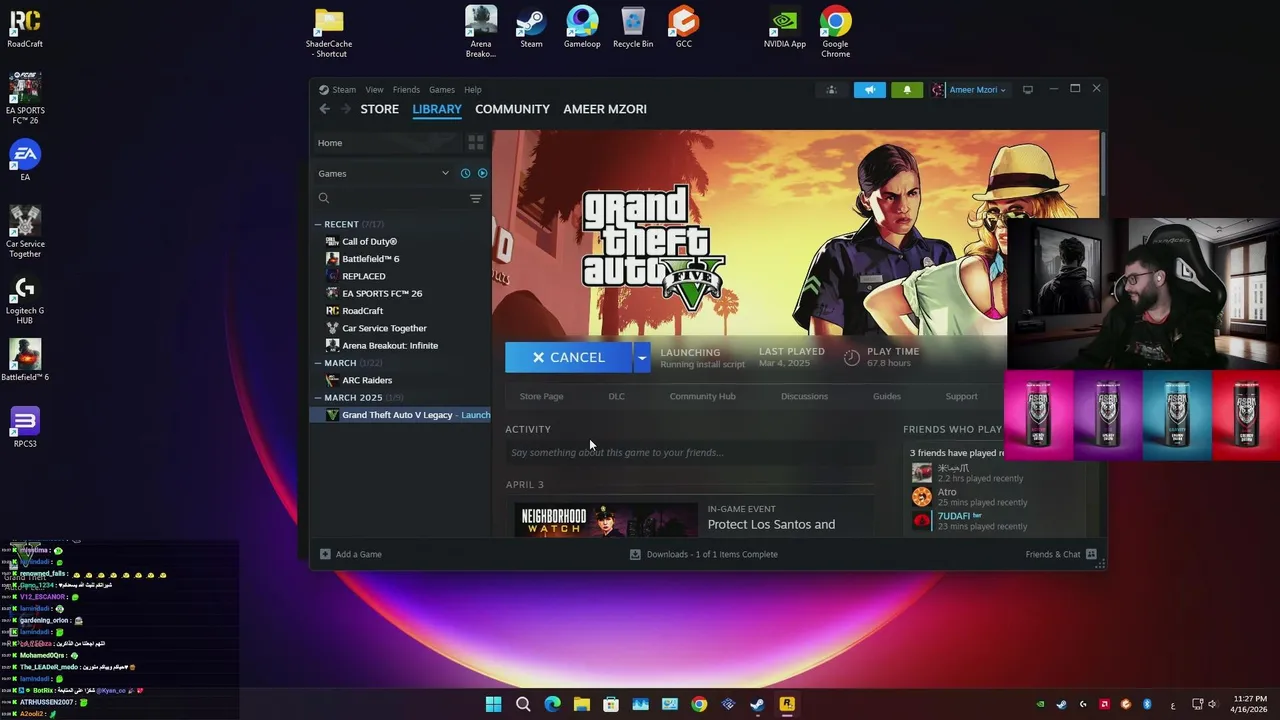The height and width of the screenshot is (720, 1280).
Task: Sort library by recent activity clock icon
Action: point(465,173)
